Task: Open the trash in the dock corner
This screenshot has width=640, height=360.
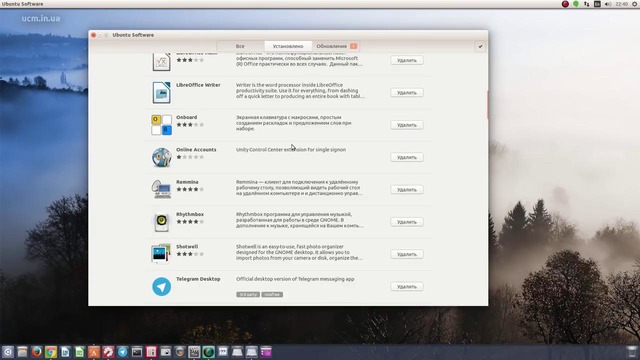Action: tap(632, 352)
